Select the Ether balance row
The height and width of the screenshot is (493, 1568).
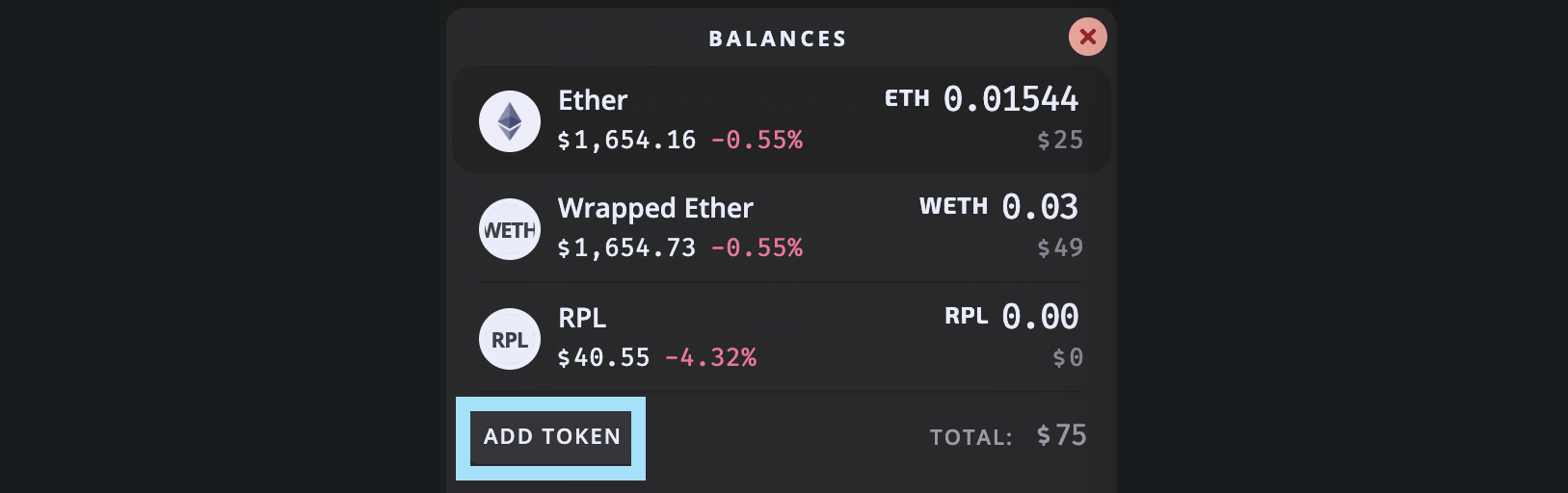click(x=782, y=119)
